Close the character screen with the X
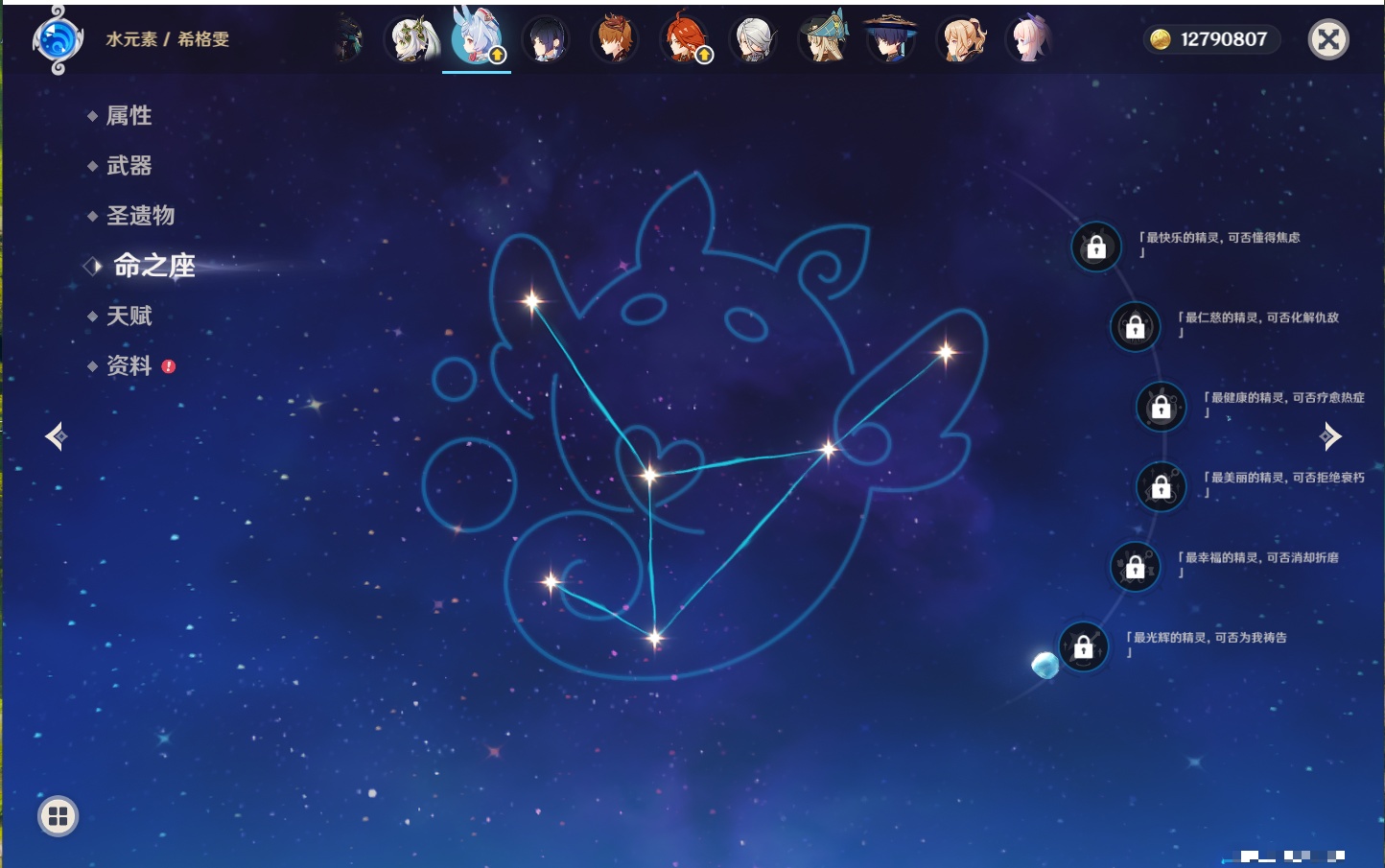Image resolution: width=1385 pixels, height=868 pixels. (x=1328, y=39)
